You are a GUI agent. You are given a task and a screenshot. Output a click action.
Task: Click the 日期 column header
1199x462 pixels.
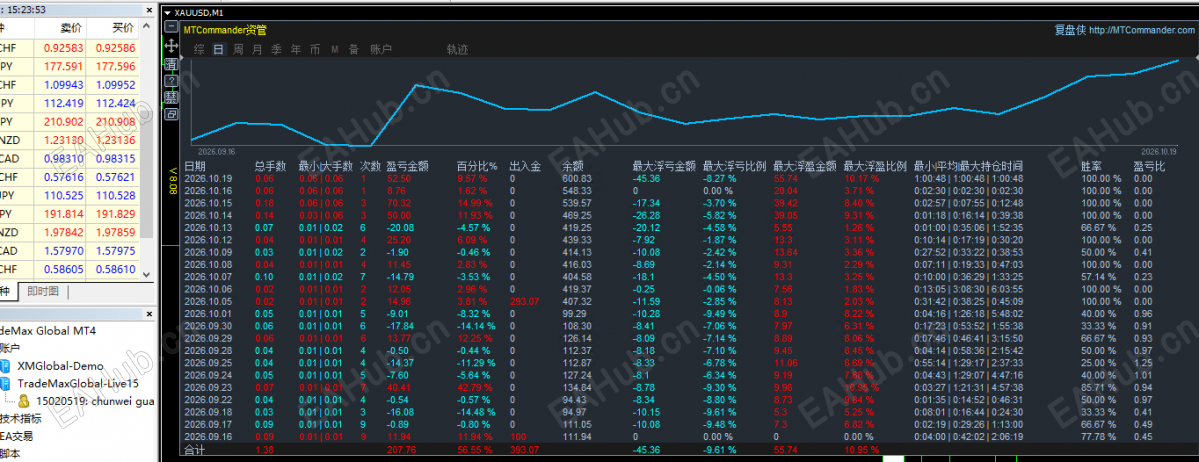[x=195, y=165]
